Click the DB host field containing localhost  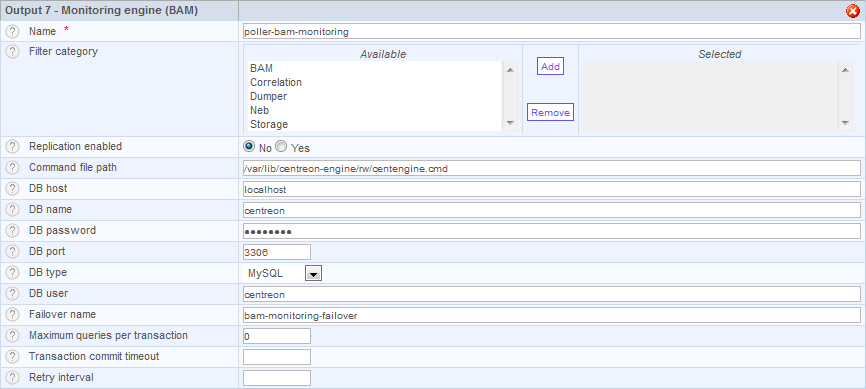click(x=552, y=189)
